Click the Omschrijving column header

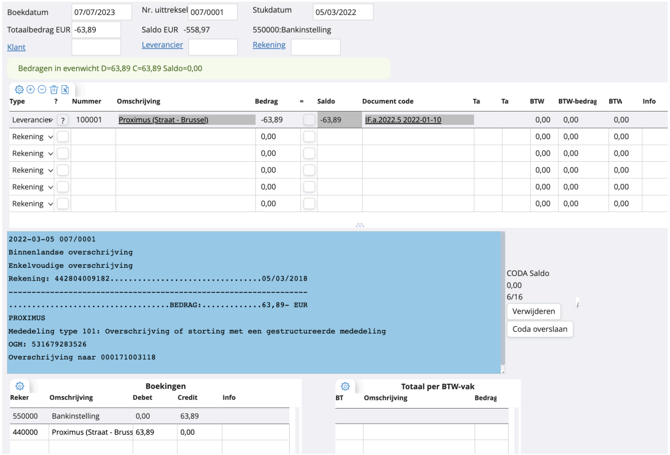138,101
